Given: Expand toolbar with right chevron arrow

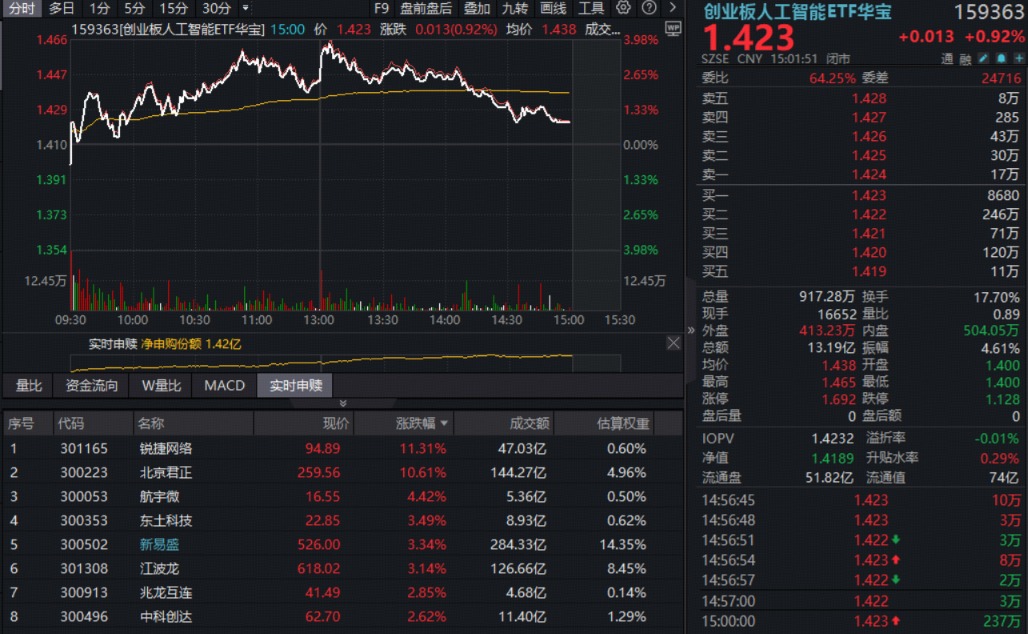Looking at the screenshot, I should click(x=673, y=8).
